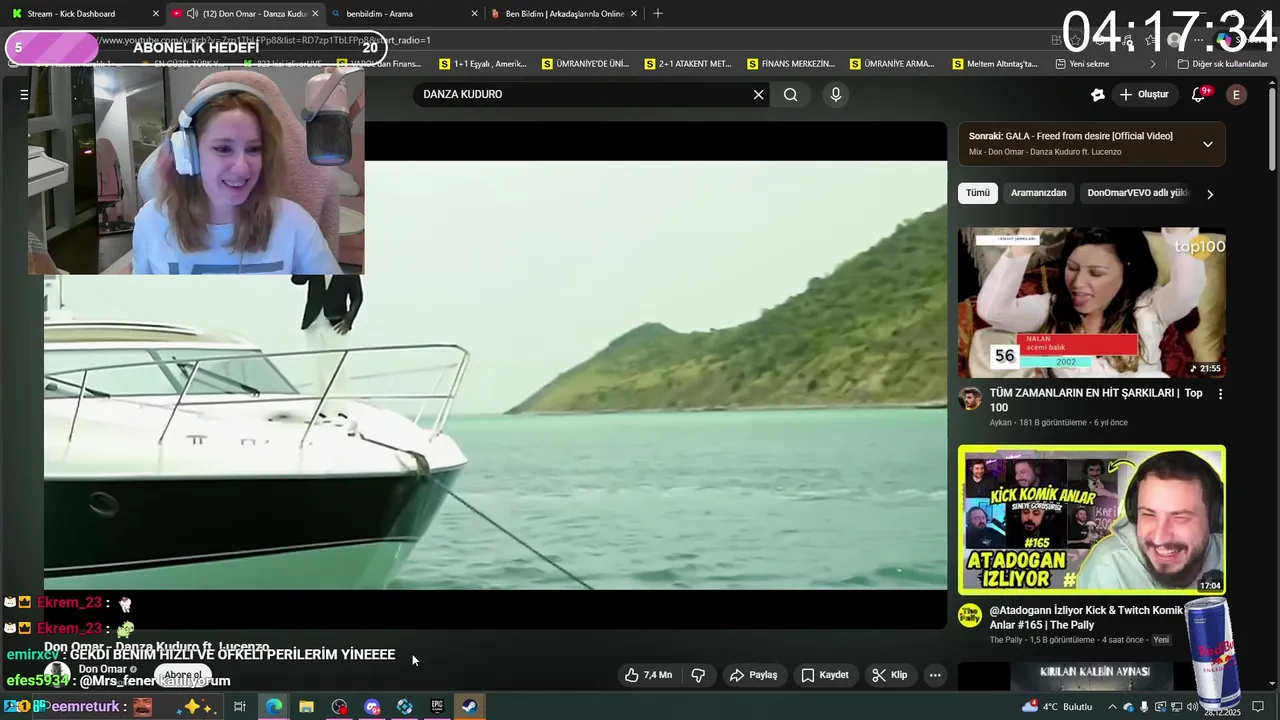
Task: Show hidden system tray icons chevron
Action: 1112,707
